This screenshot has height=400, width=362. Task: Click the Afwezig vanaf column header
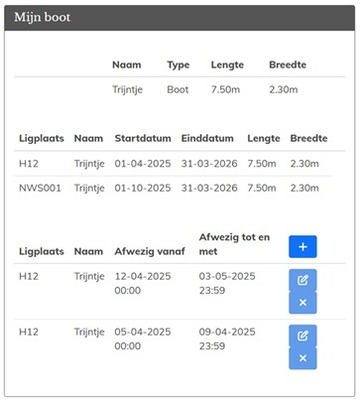(x=150, y=251)
